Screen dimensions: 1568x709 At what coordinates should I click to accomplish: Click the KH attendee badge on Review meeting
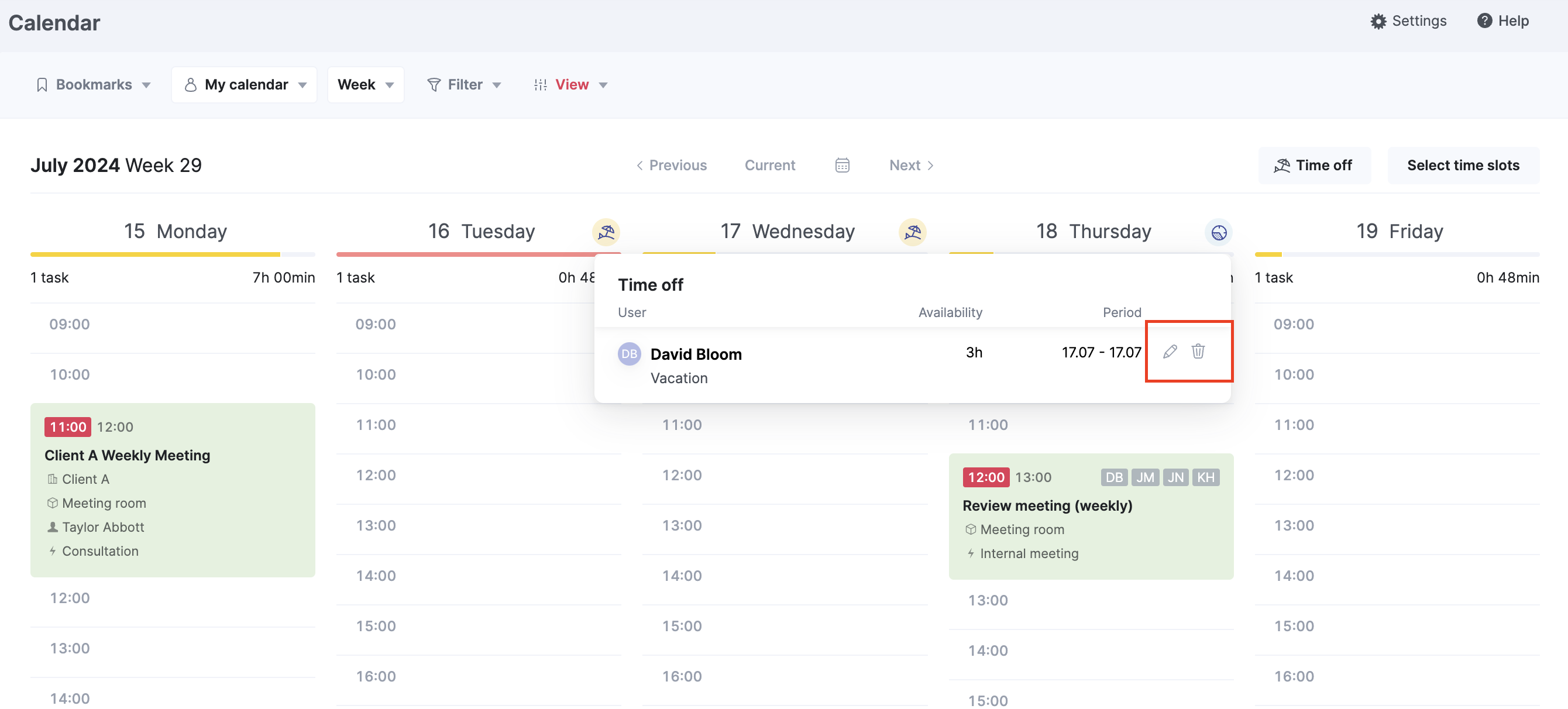(x=1206, y=477)
